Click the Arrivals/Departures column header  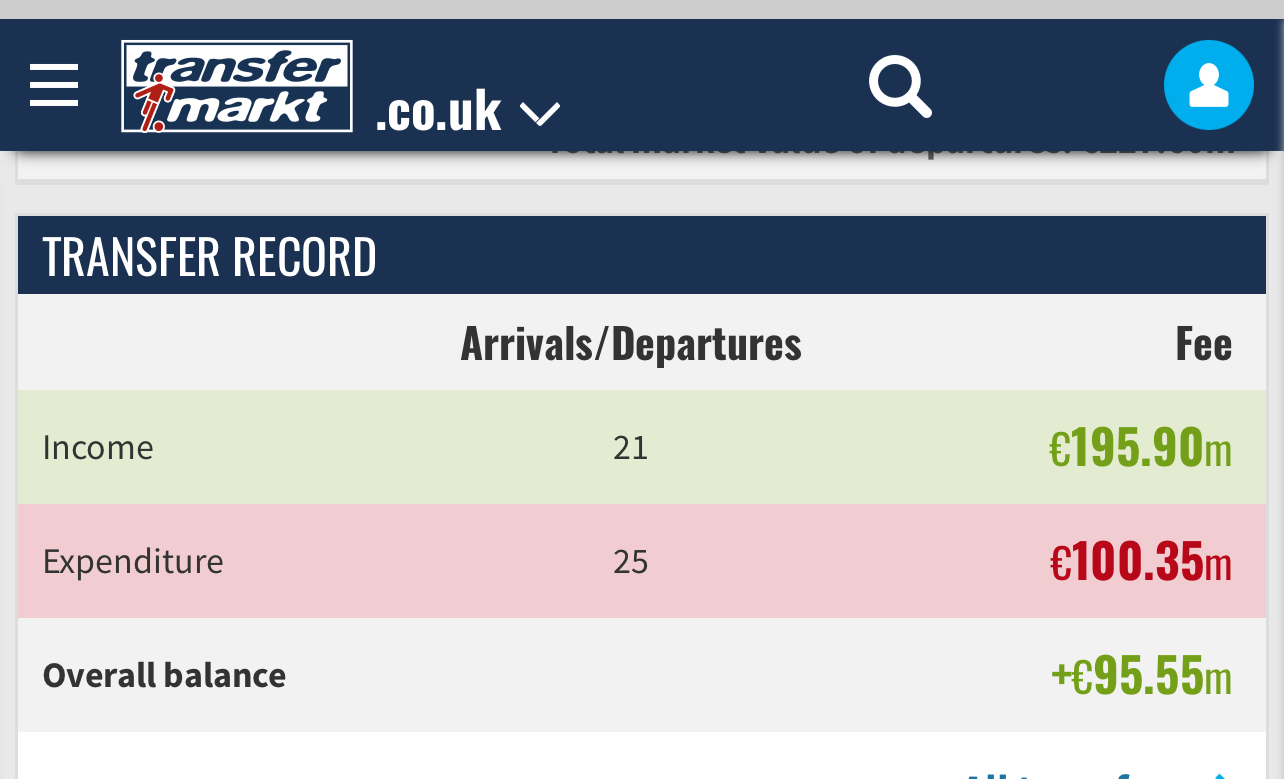[x=631, y=343]
